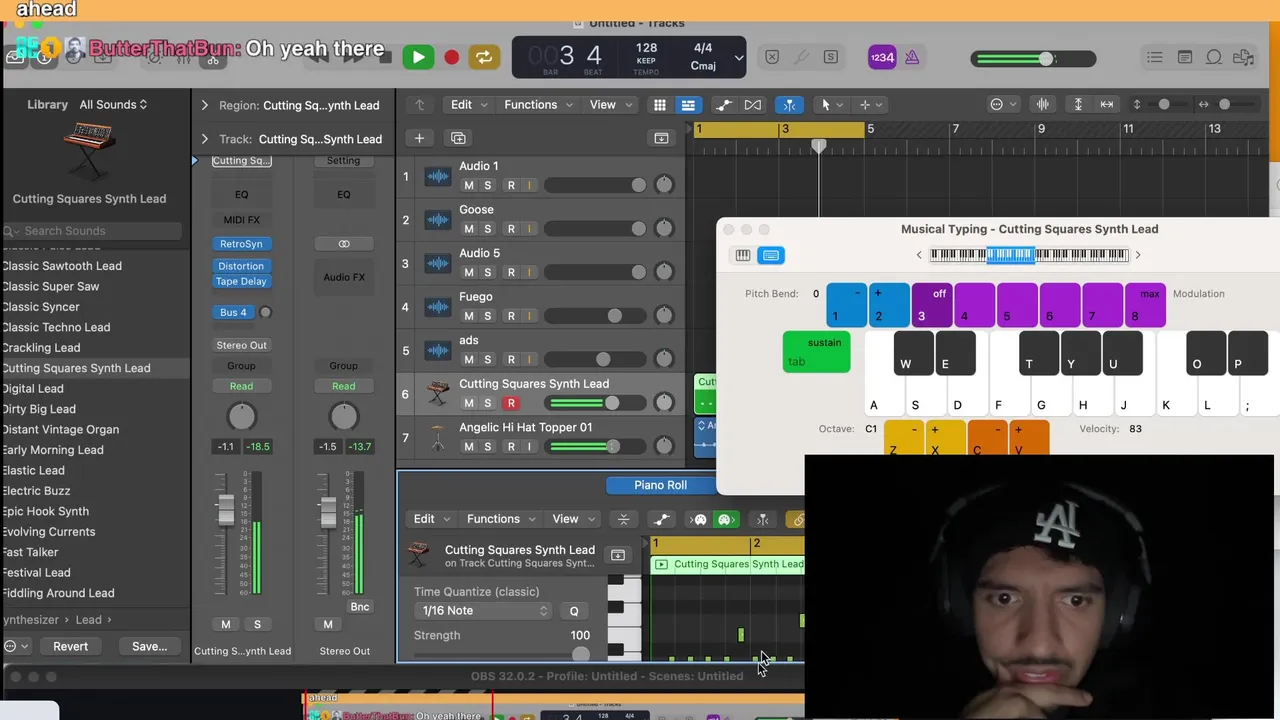Toggle the yellow Cycle loop button
This screenshot has width=1280, height=720.
[484, 58]
